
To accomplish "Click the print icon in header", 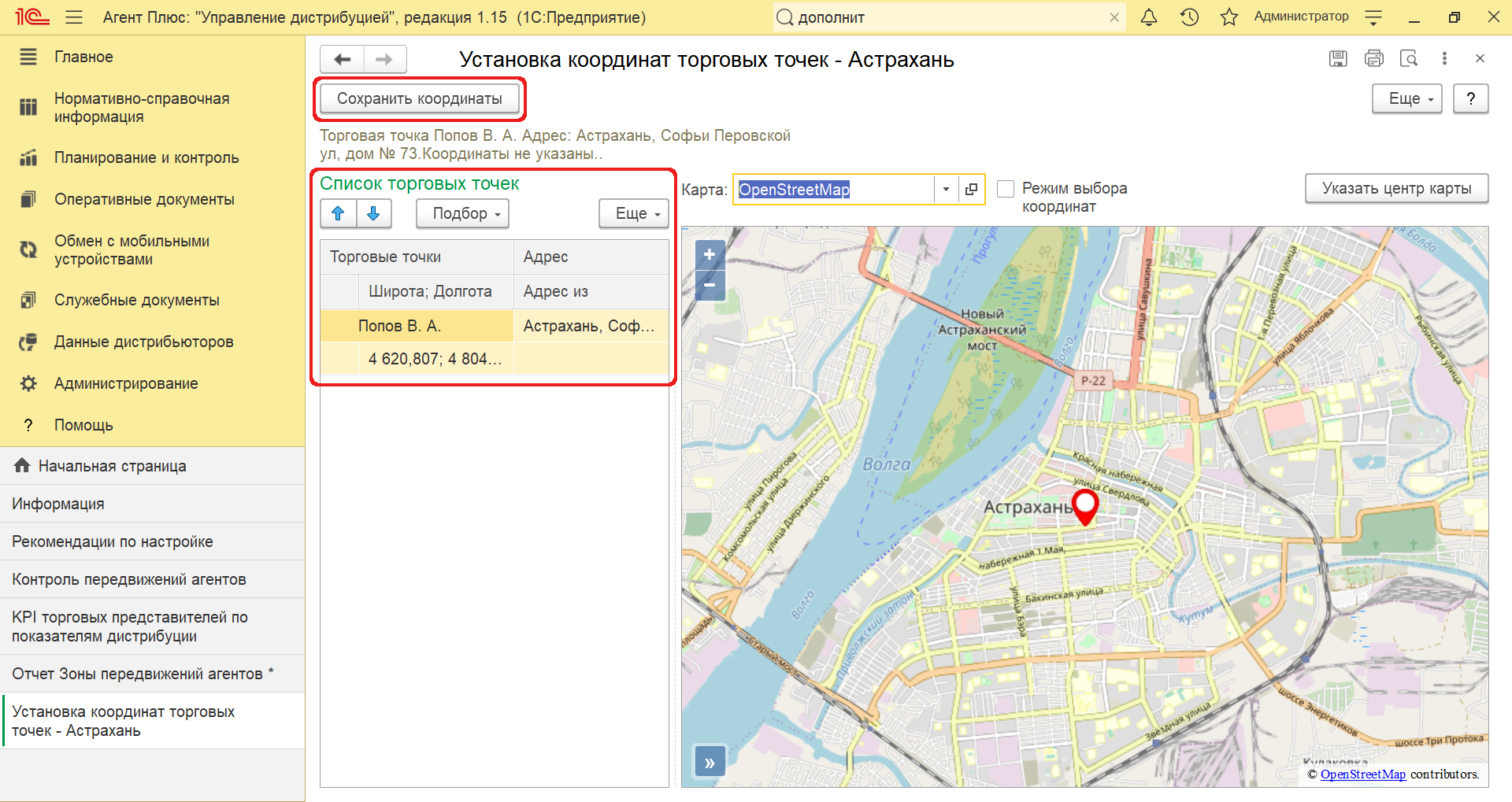I will (x=1373, y=58).
